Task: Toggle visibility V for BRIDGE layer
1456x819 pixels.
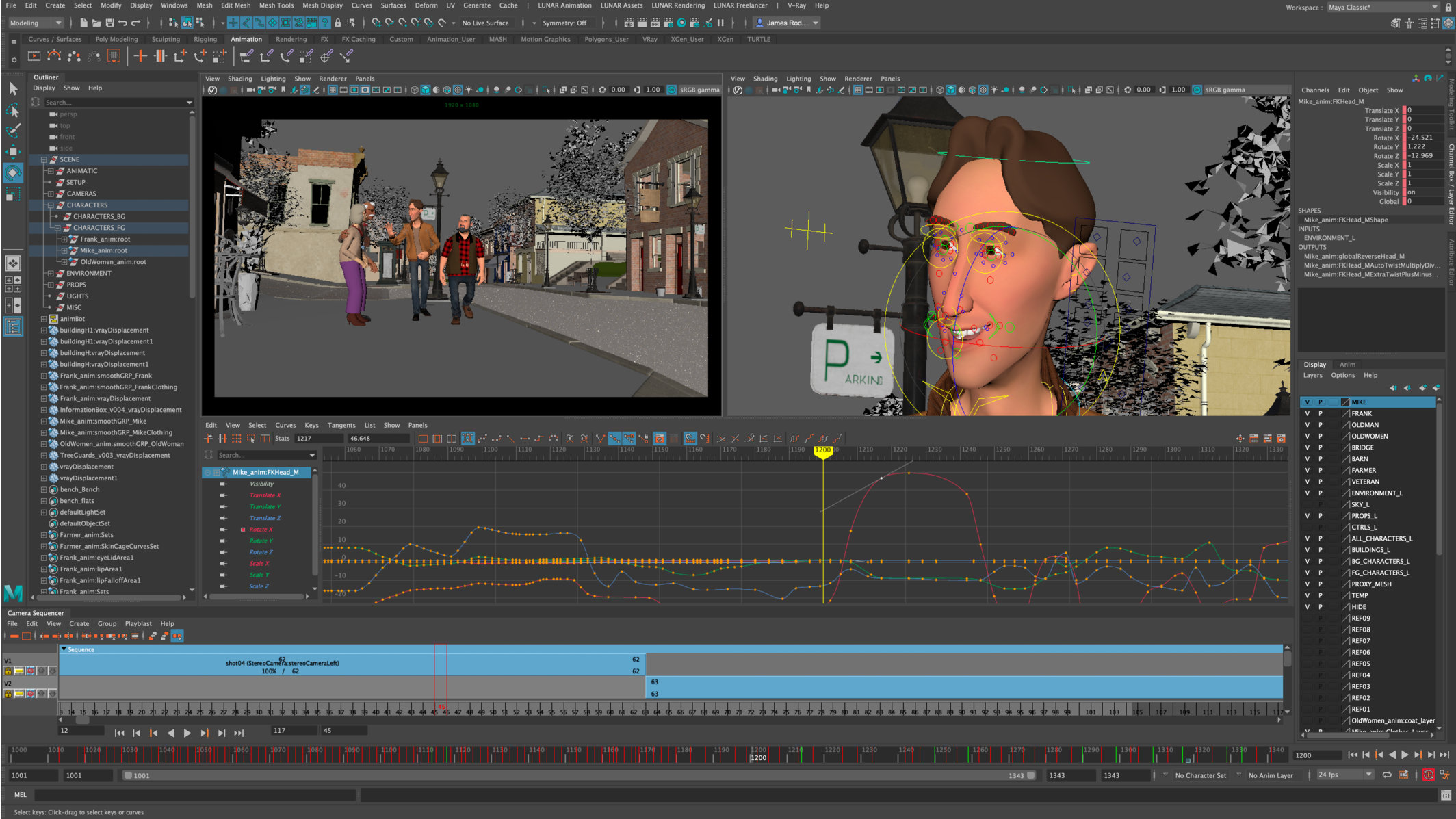Action: coord(1307,447)
